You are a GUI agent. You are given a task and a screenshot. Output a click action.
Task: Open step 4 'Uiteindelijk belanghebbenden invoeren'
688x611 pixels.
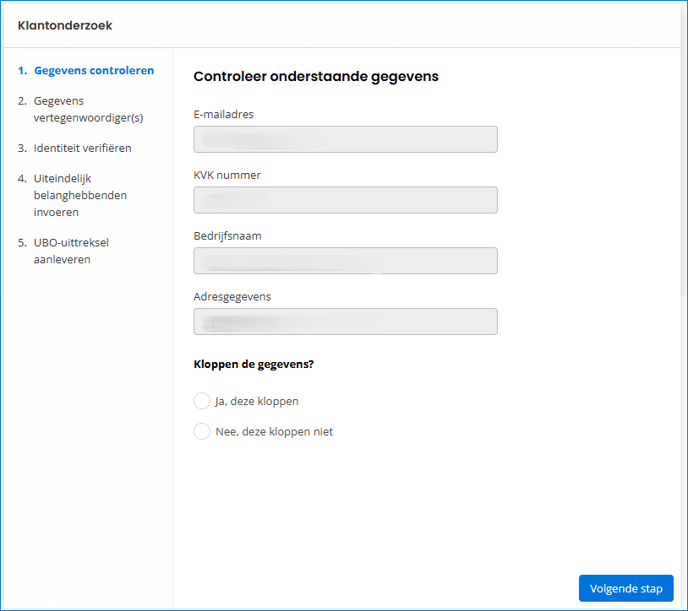coord(80,195)
